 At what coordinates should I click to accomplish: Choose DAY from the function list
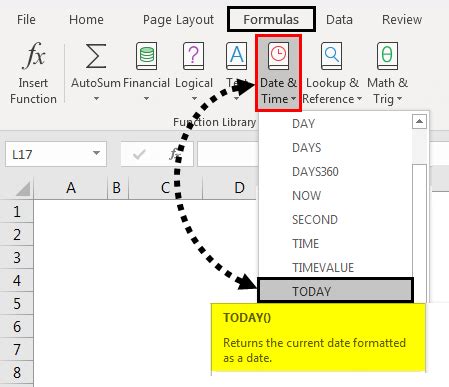[335, 124]
